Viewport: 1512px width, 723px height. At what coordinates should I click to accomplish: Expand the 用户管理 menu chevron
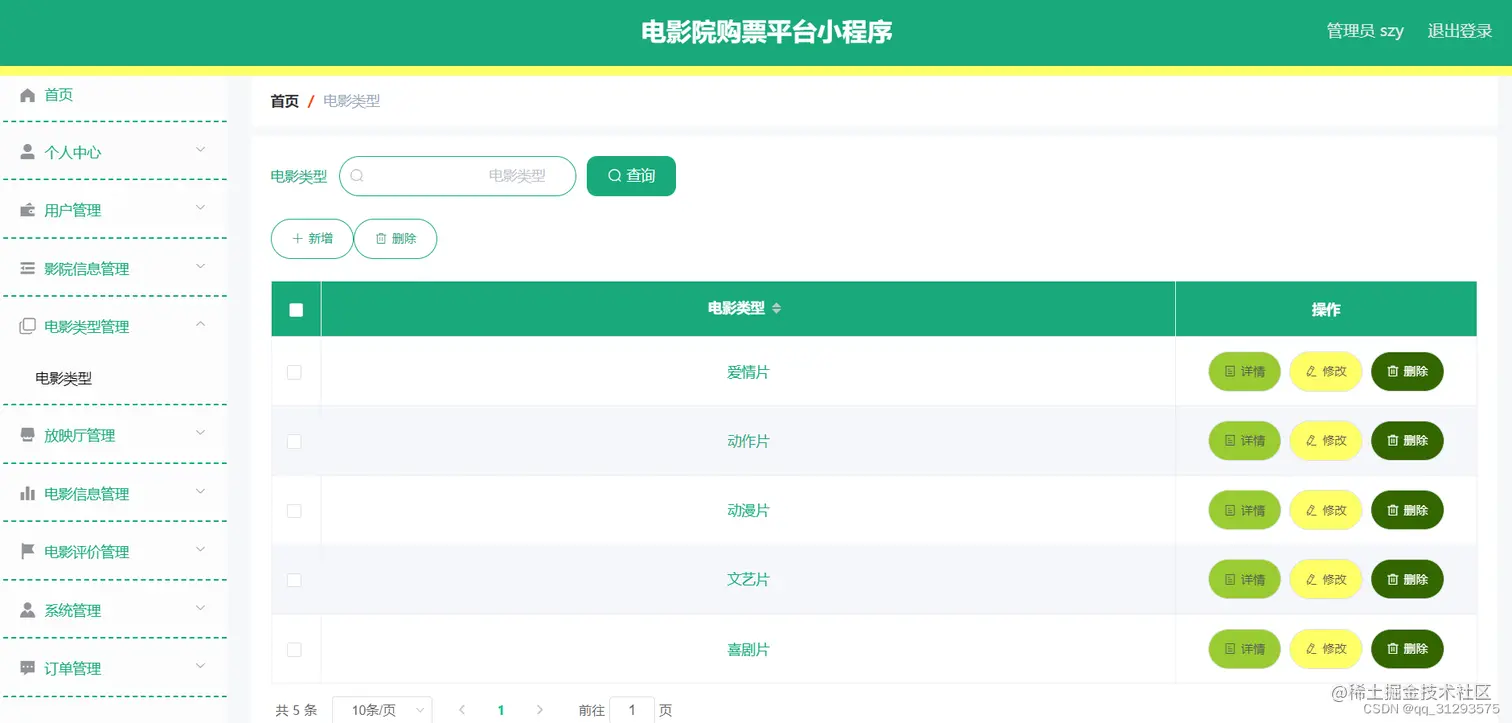200,208
